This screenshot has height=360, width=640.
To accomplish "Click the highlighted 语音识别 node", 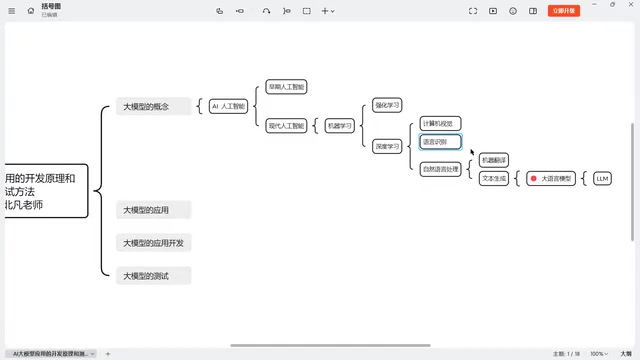I will (x=440, y=142).
